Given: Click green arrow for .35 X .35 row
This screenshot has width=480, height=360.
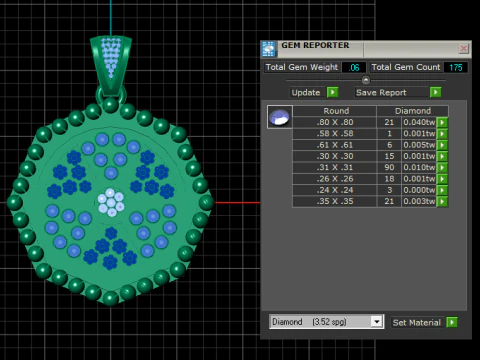Looking at the screenshot, I should pyautogui.click(x=442, y=201).
